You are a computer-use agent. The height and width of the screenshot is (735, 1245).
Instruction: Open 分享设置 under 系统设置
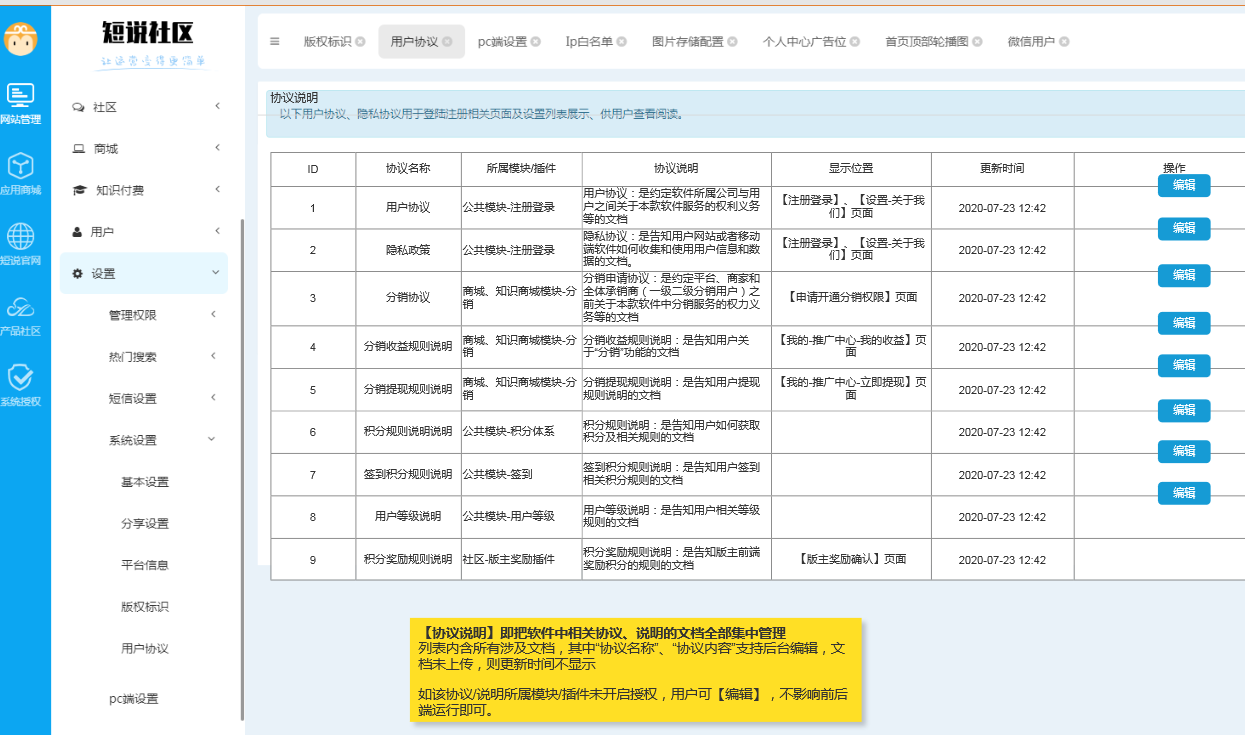(x=145, y=524)
